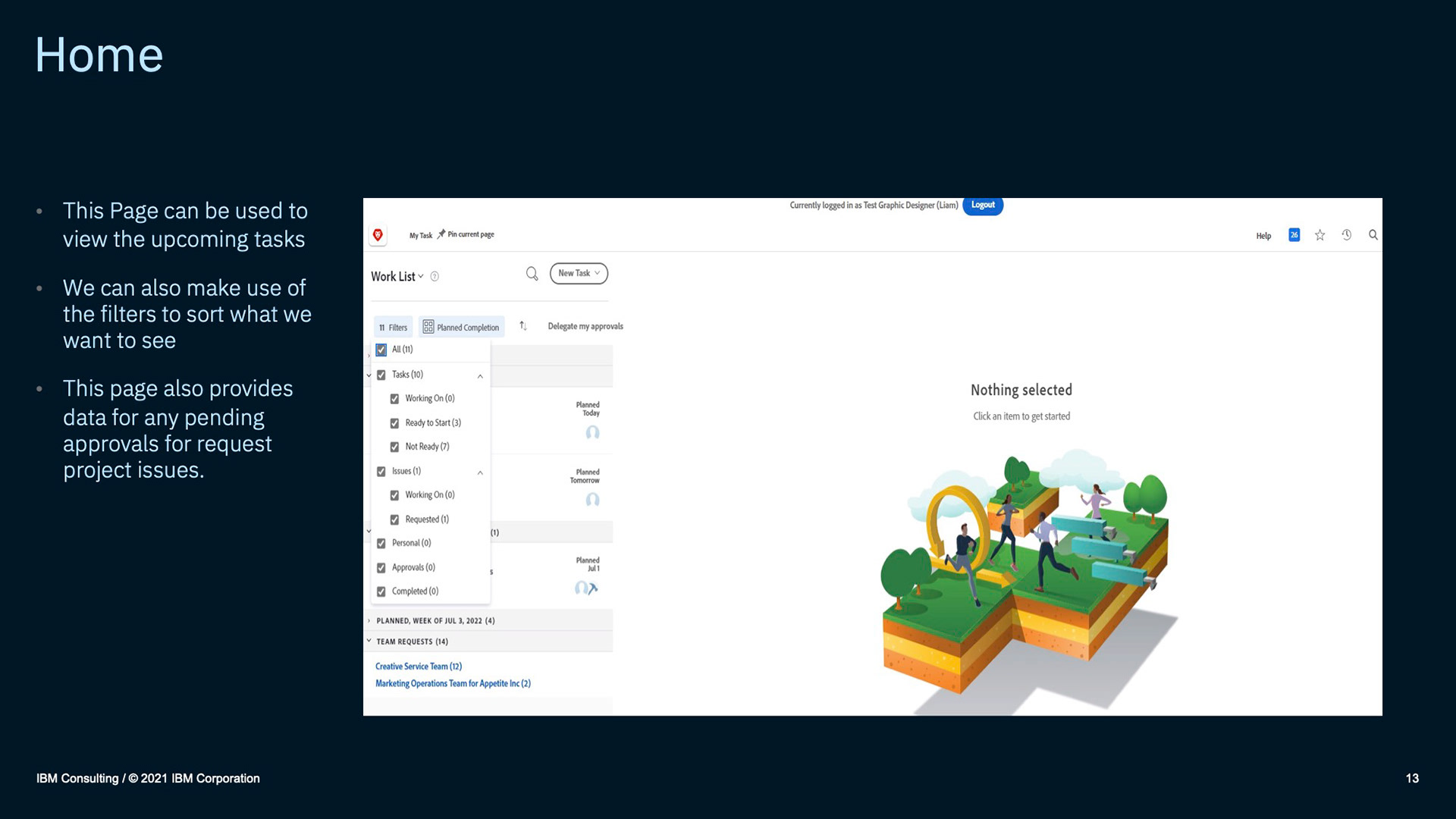
Task: Click the Work List help question icon
Action: point(435,277)
